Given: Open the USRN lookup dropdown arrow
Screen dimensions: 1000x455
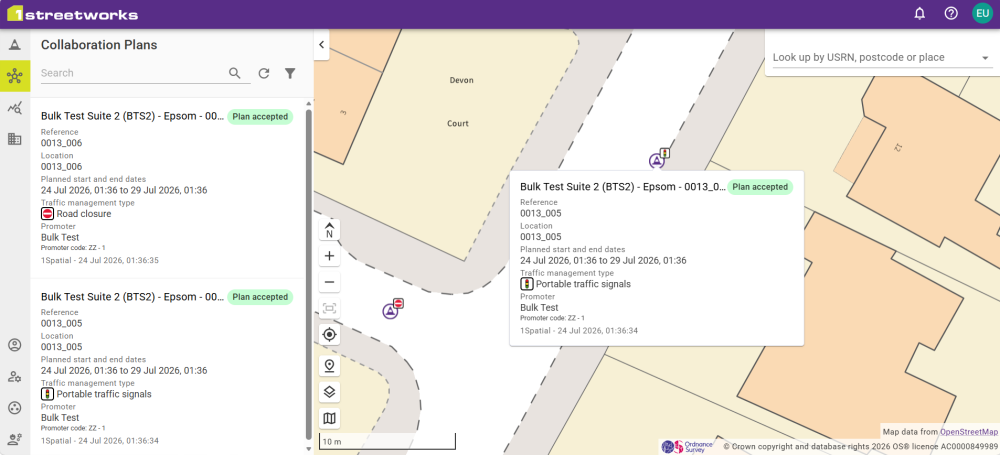Looking at the screenshot, I should coord(985,57).
